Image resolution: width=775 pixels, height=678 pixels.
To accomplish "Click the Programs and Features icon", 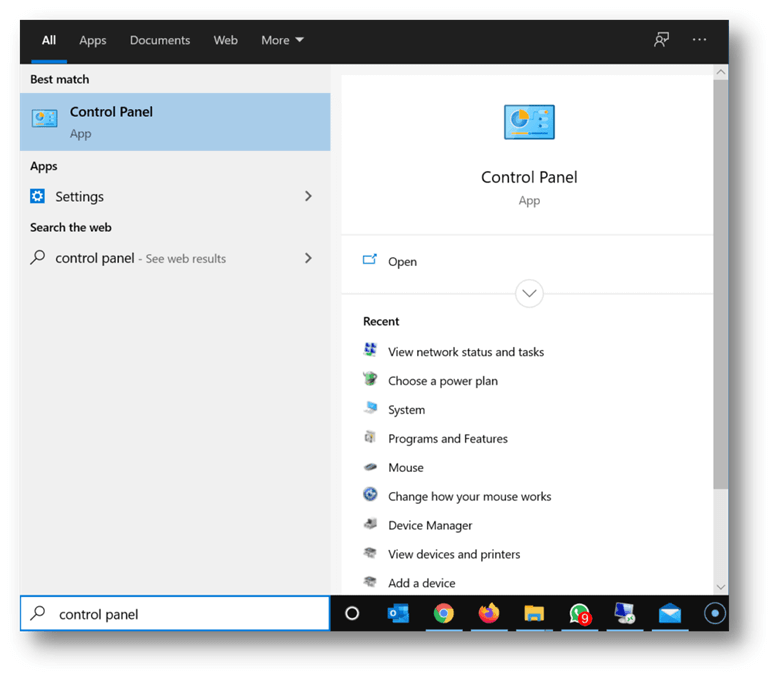I will click(x=370, y=437).
